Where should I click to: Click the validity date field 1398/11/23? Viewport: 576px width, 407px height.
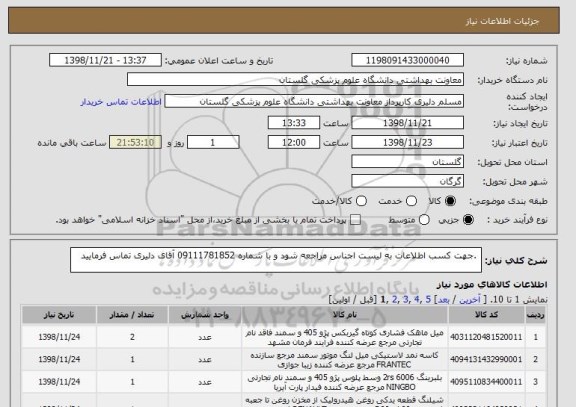407,142
